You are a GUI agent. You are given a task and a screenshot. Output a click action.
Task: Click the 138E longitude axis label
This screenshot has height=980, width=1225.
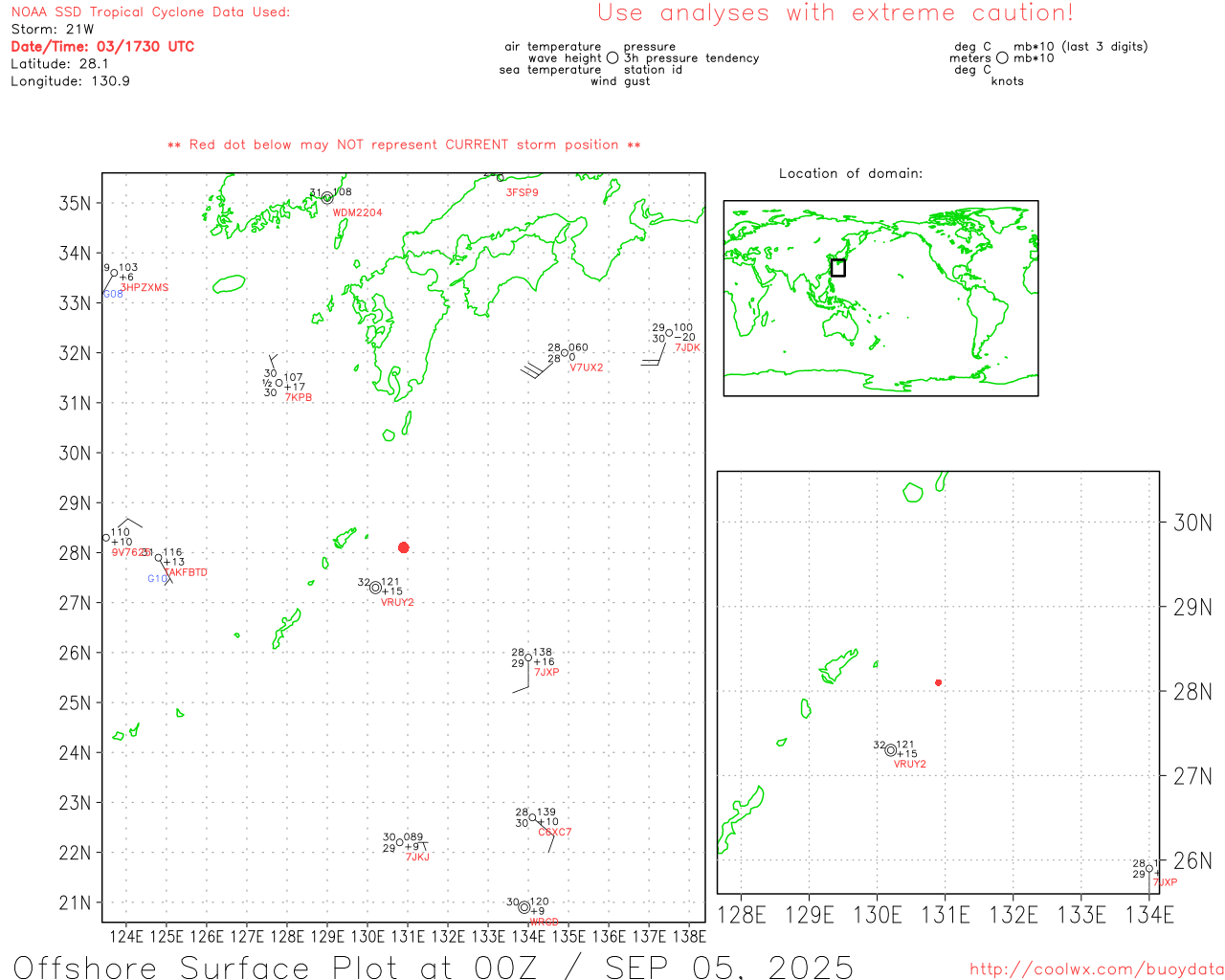click(689, 936)
